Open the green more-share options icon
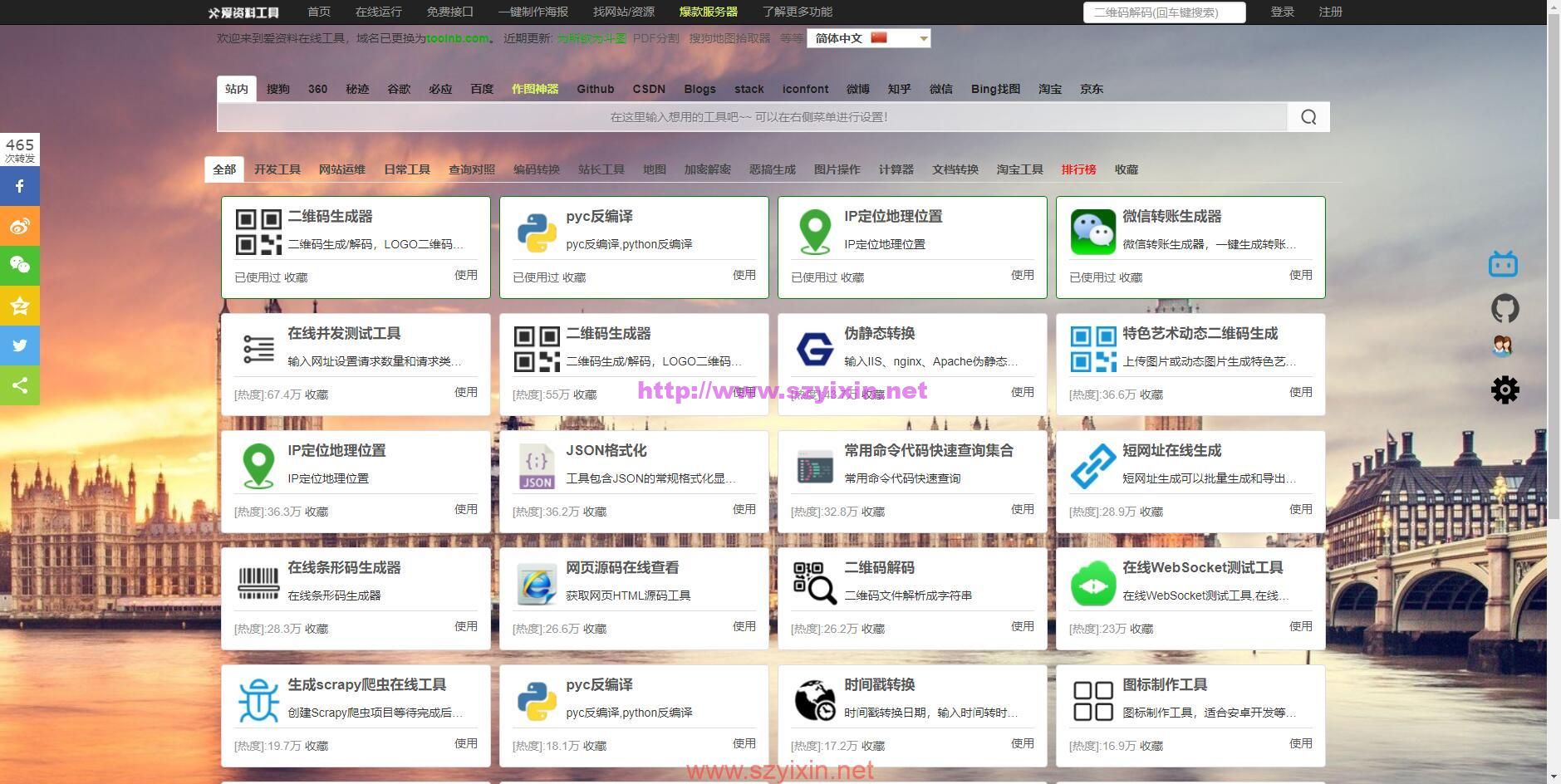Screen dimensions: 1561x784 tap(20, 385)
